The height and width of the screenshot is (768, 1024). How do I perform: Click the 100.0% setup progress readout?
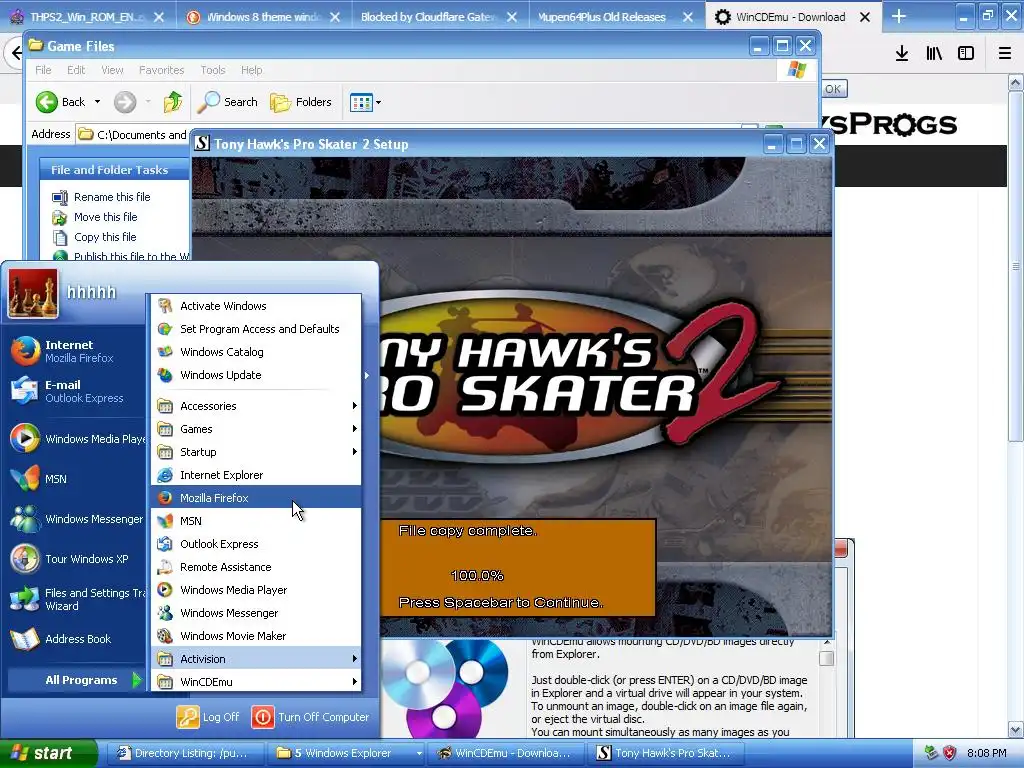point(477,575)
